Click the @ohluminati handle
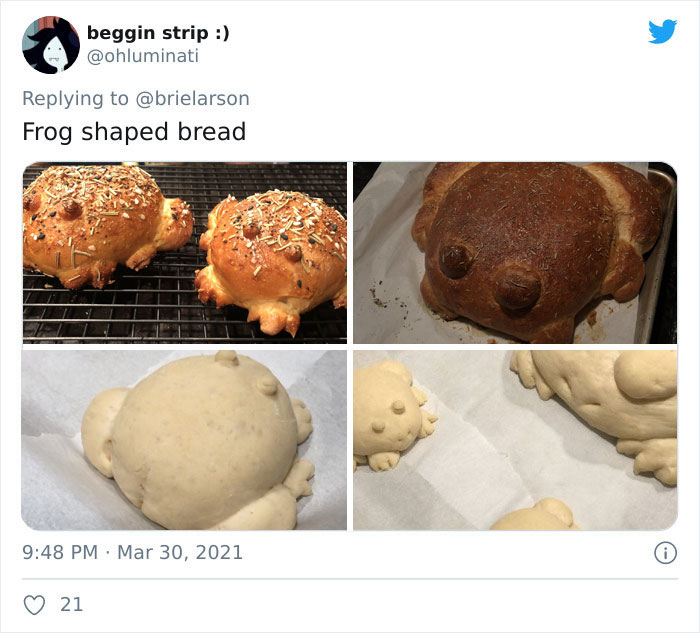Viewport: 700px width, 633px height. 142,56
